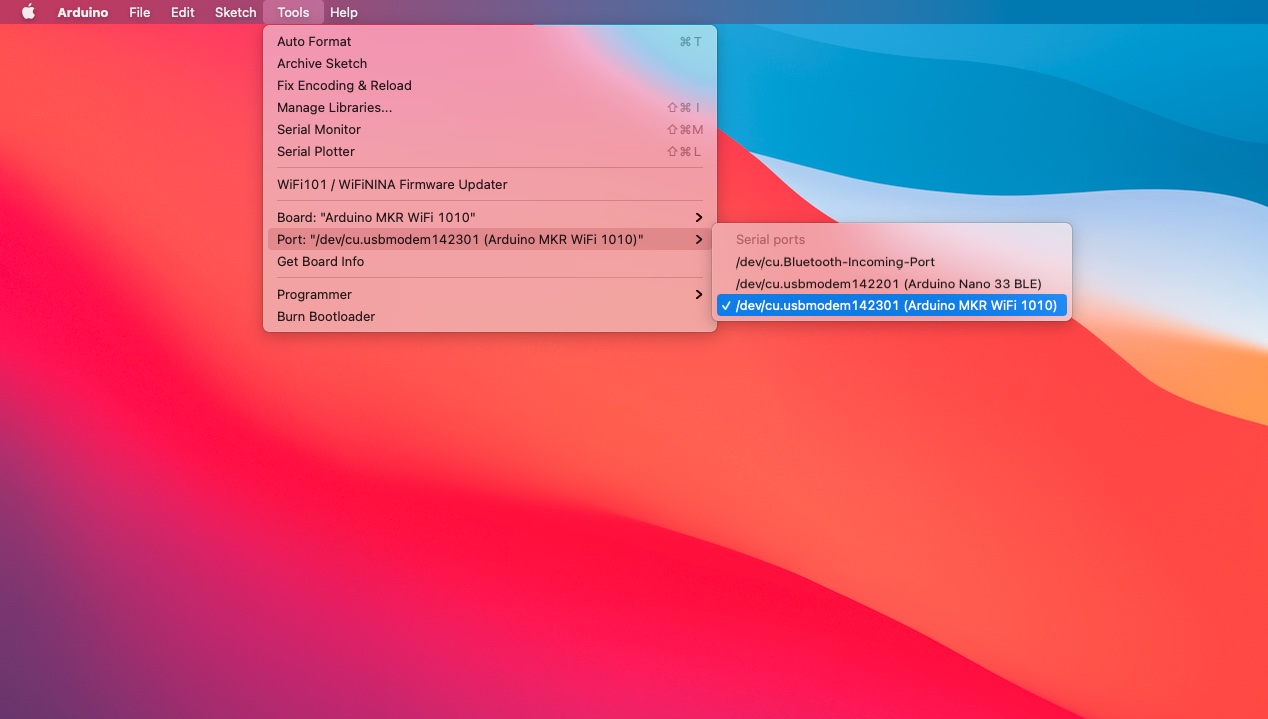The image size is (1268, 719).
Task: Choose Archive Sketch from Tools
Action: point(322,64)
